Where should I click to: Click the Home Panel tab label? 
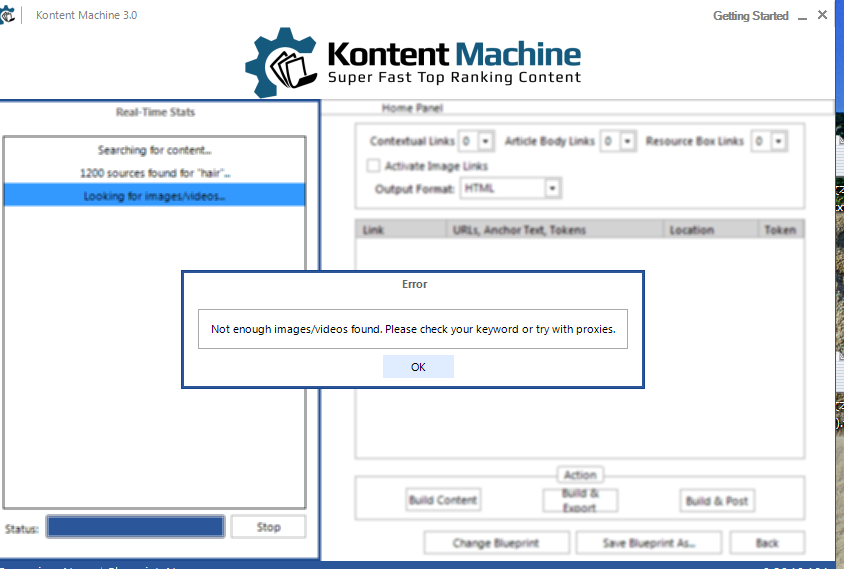coord(412,108)
